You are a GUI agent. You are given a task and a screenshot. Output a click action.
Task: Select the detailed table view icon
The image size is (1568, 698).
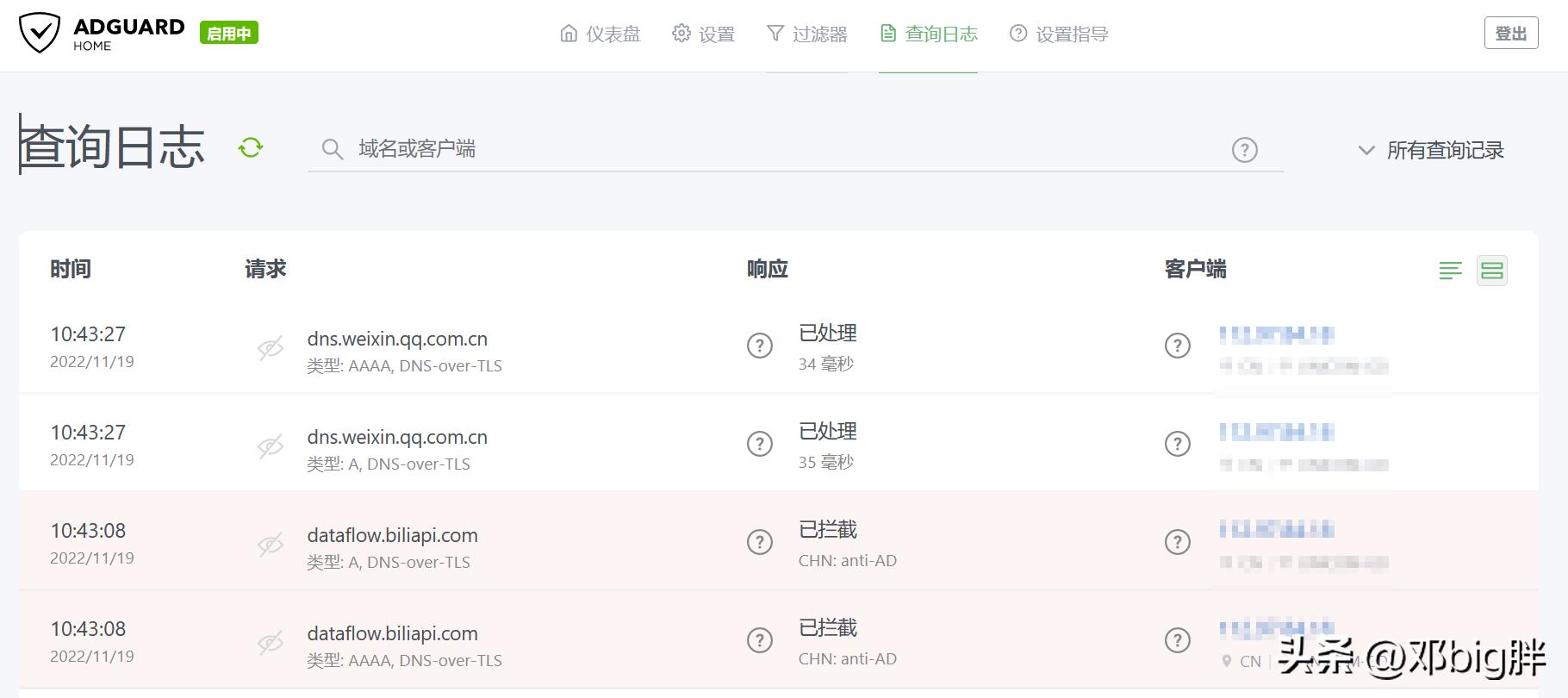1492,271
